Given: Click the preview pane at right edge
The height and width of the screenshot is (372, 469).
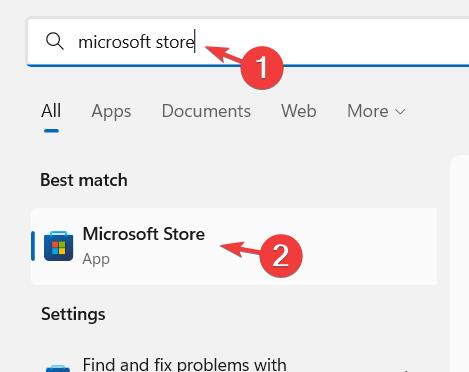Looking at the screenshot, I should [460, 263].
